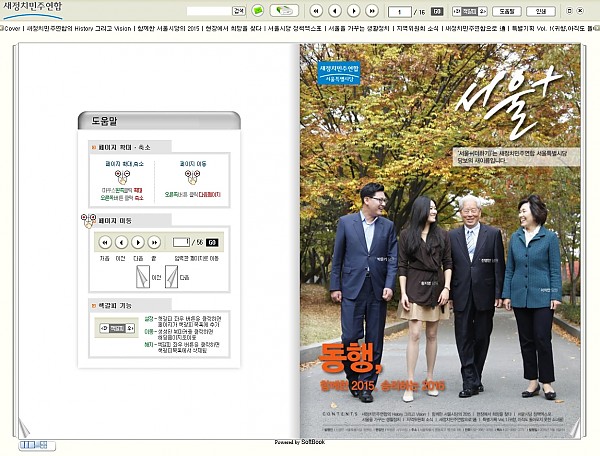Click the 새정치민주연합 logo at top left

(32, 10)
